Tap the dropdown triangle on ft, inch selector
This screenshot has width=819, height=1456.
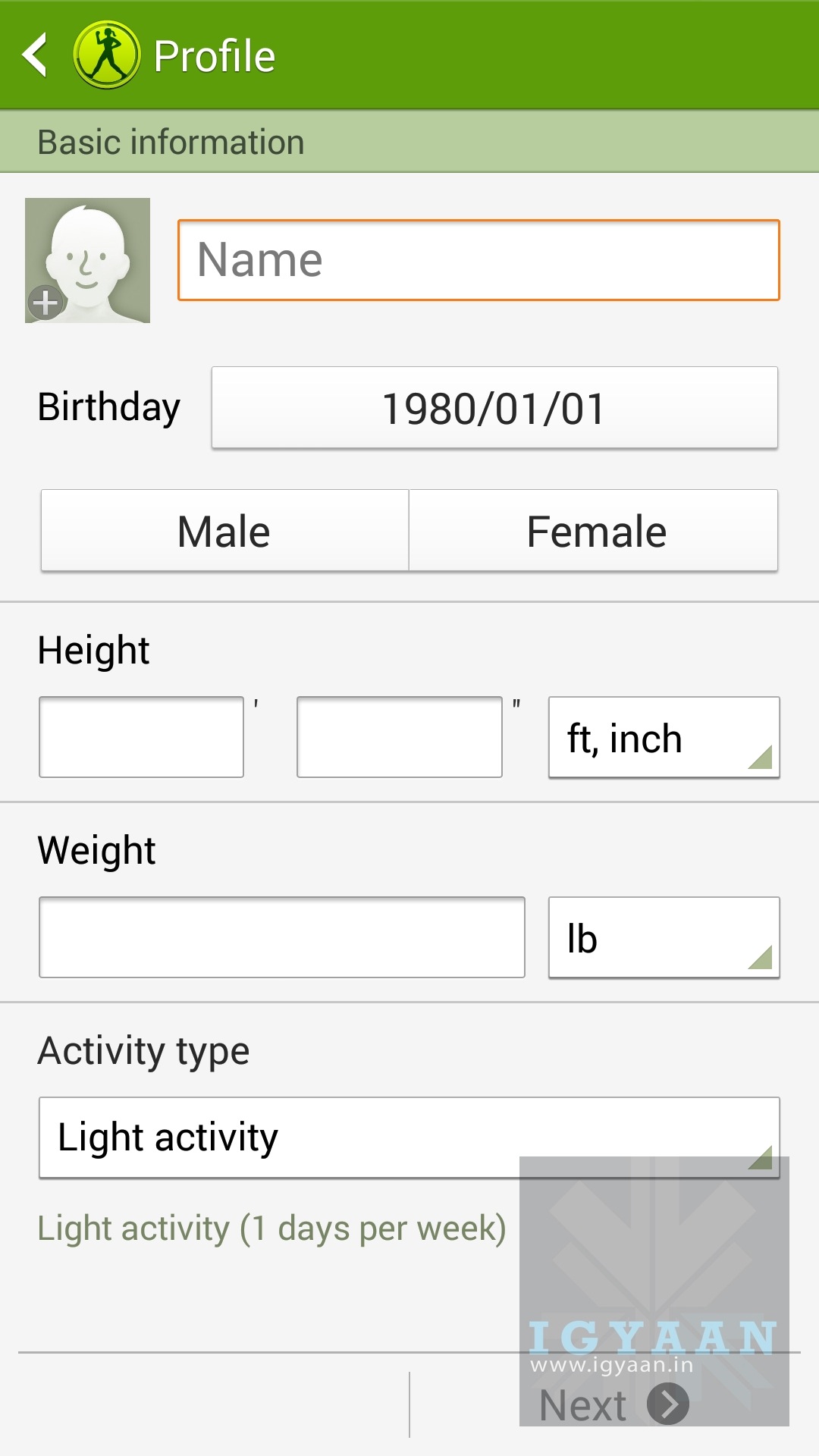point(761,758)
